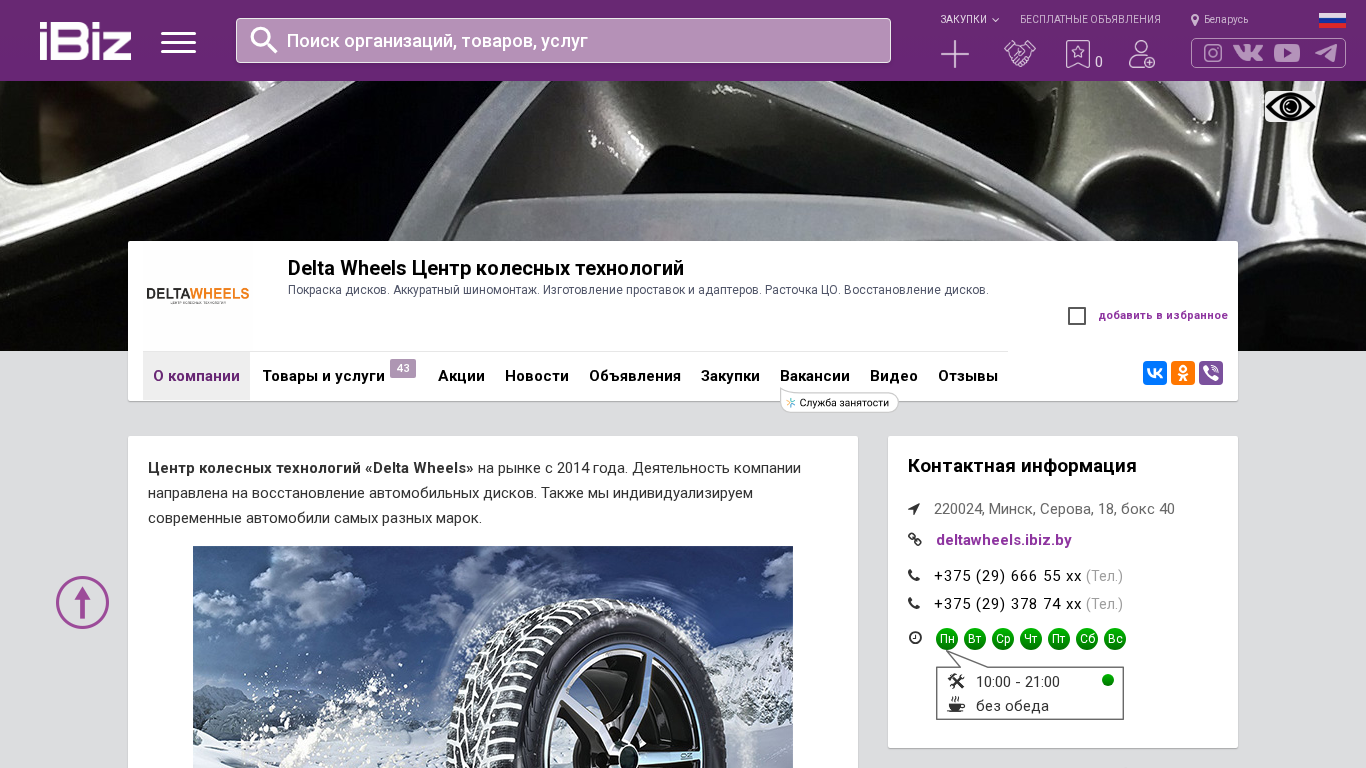Open the iBiz home logo

pos(85,41)
